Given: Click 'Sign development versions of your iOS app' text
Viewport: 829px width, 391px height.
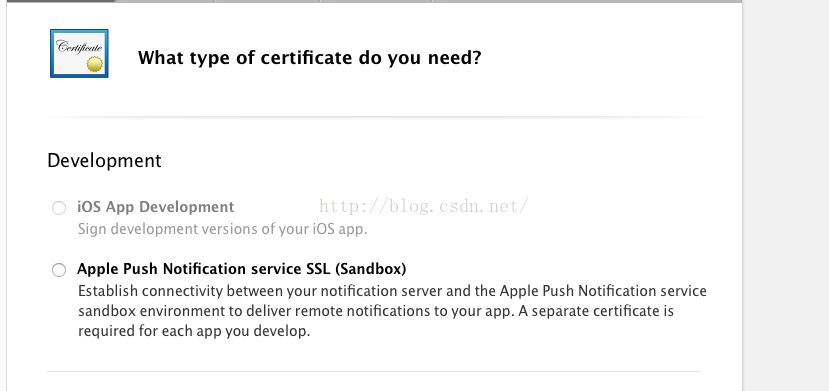Looking at the screenshot, I should point(223,229).
